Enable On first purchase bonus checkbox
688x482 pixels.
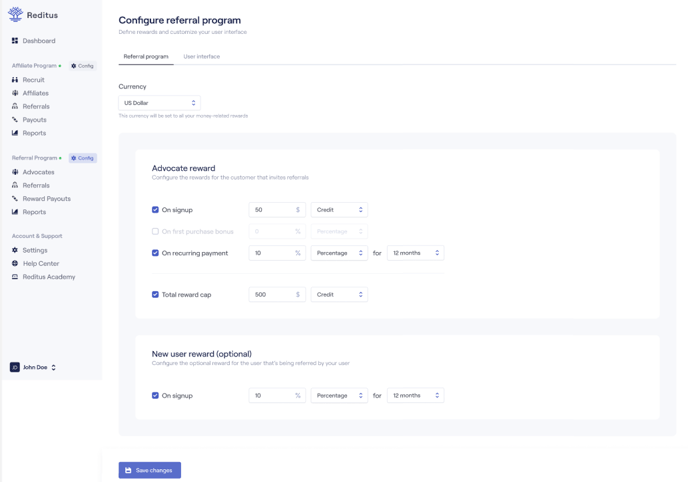[x=155, y=231]
